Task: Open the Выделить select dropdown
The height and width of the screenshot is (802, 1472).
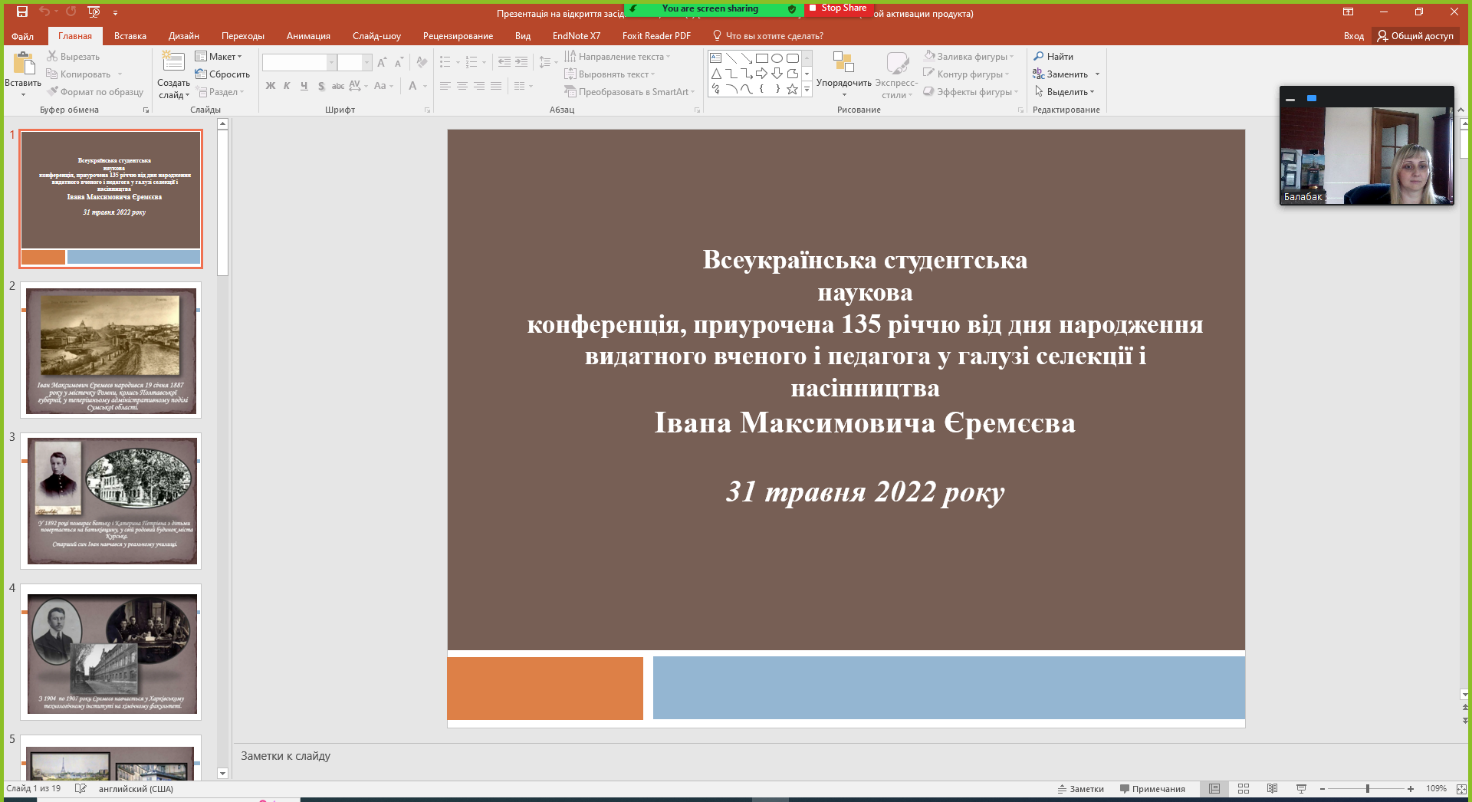Action: (x=1065, y=92)
